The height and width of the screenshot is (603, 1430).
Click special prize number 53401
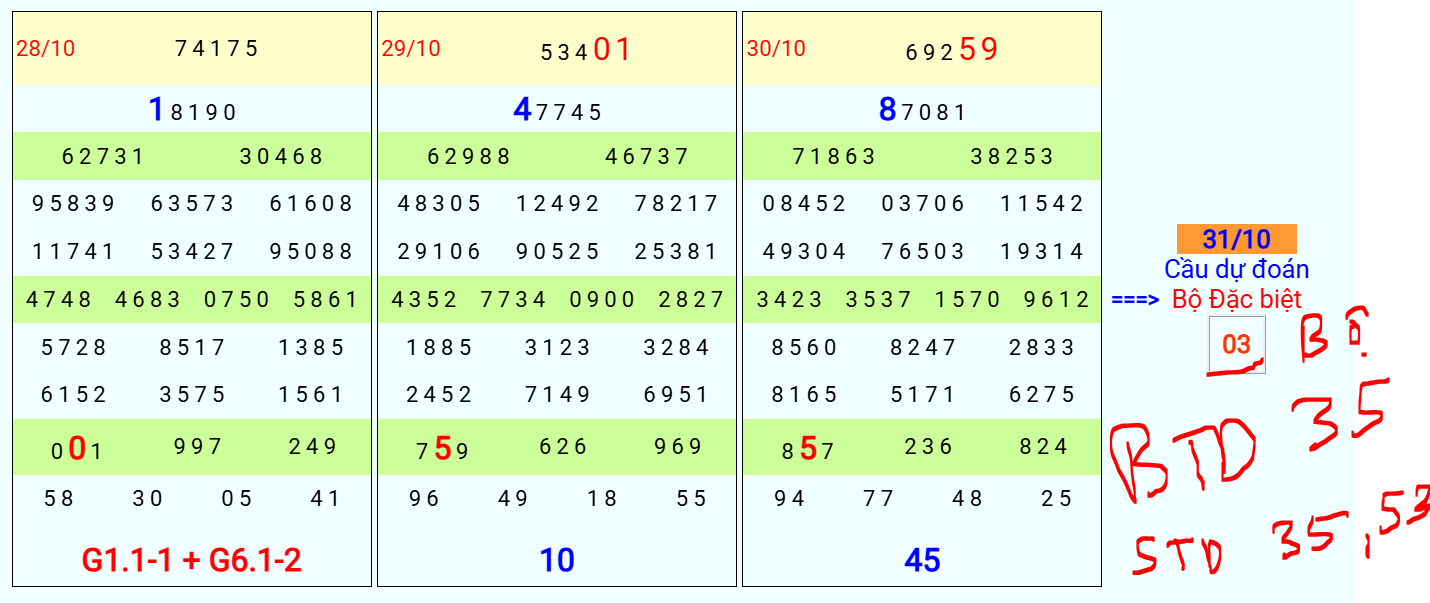pos(586,50)
